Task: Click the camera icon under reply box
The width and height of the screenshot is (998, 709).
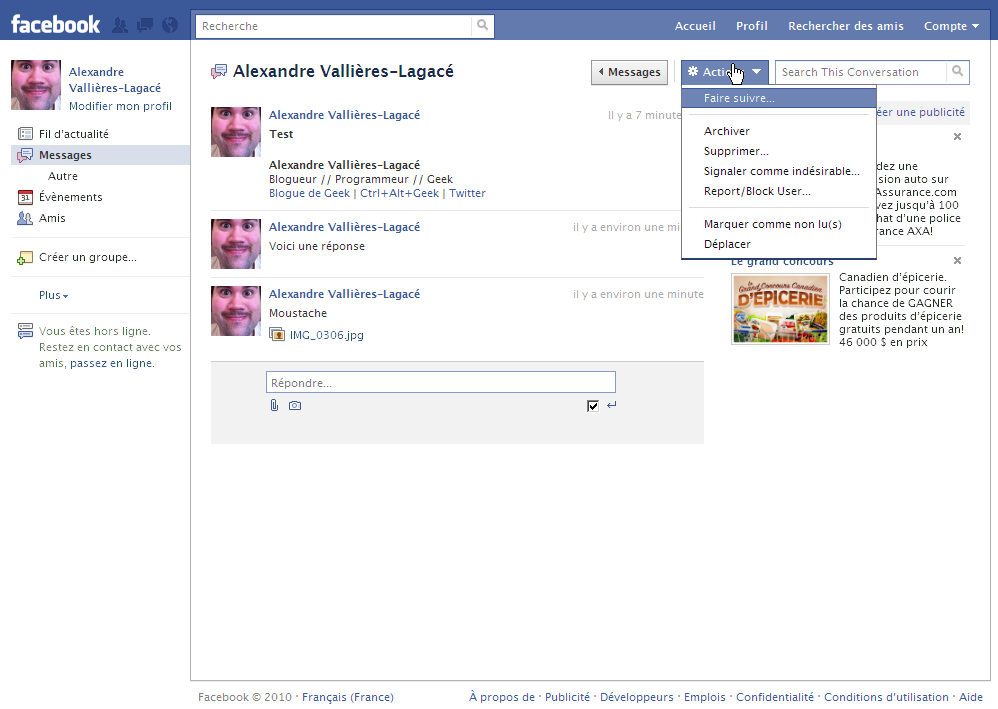Action: 295,405
